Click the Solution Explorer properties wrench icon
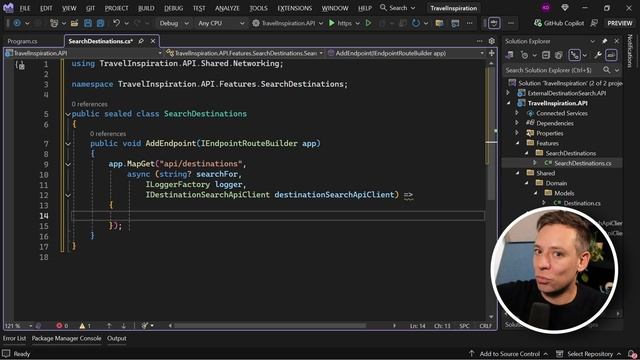 [x=598, y=55]
